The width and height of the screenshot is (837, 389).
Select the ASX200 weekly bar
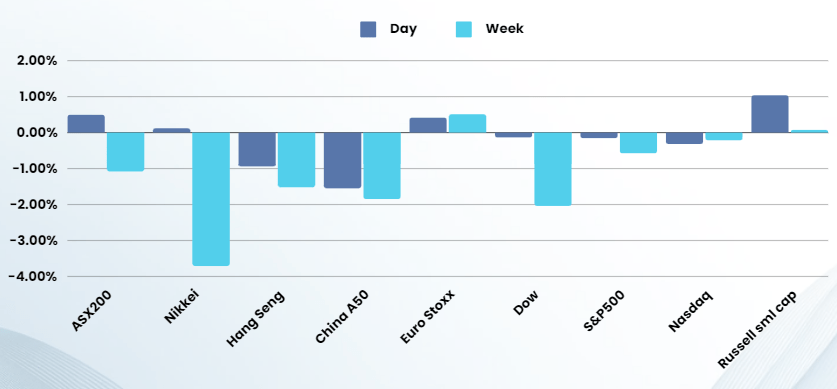tap(125, 152)
